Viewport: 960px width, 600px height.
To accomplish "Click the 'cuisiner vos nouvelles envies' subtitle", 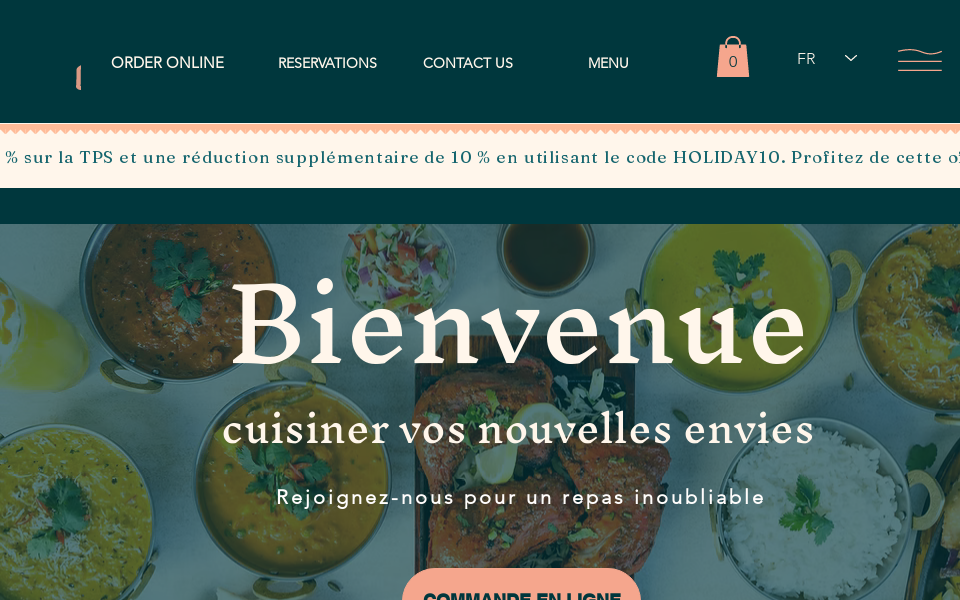I will click(x=518, y=430).
